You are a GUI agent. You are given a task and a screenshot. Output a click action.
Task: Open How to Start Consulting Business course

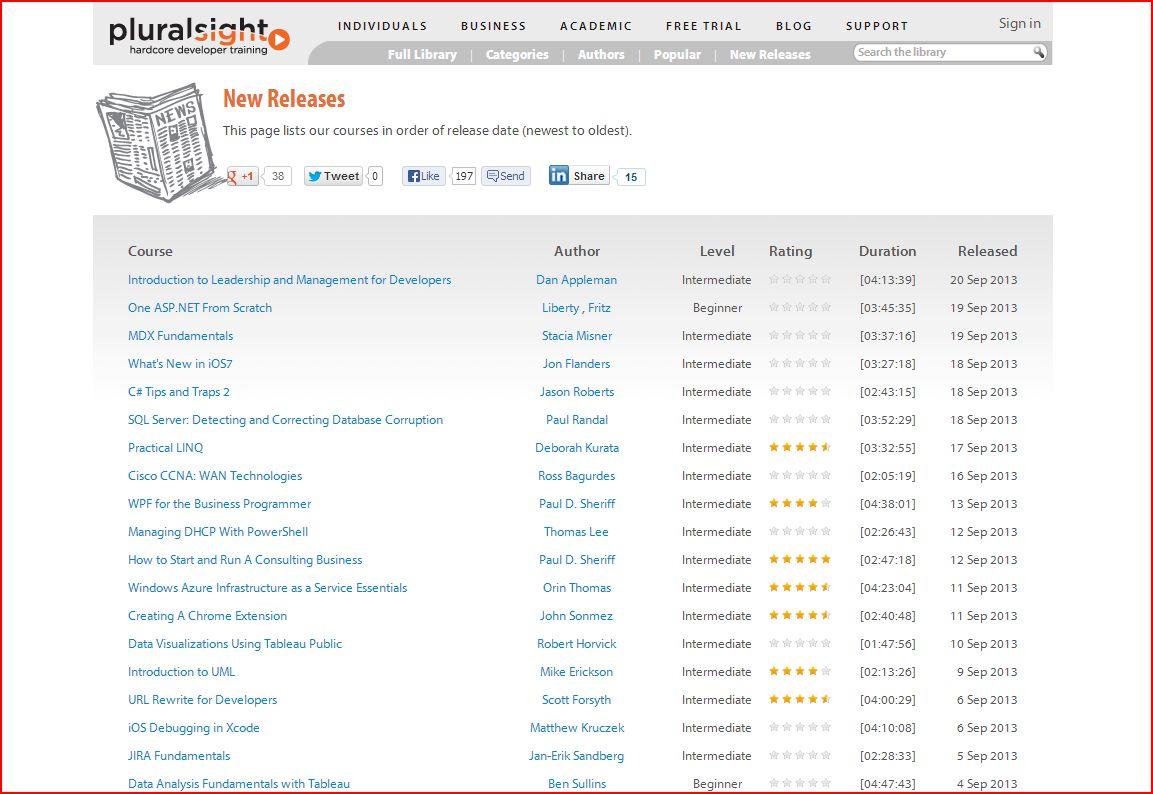pyautogui.click(x=245, y=559)
